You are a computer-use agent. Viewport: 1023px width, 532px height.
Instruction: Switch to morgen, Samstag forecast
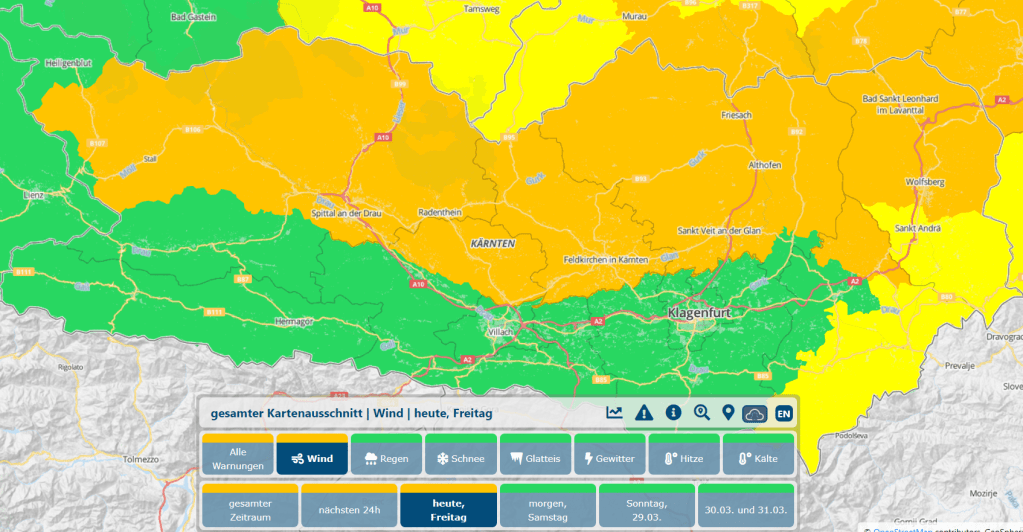pos(547,506)
